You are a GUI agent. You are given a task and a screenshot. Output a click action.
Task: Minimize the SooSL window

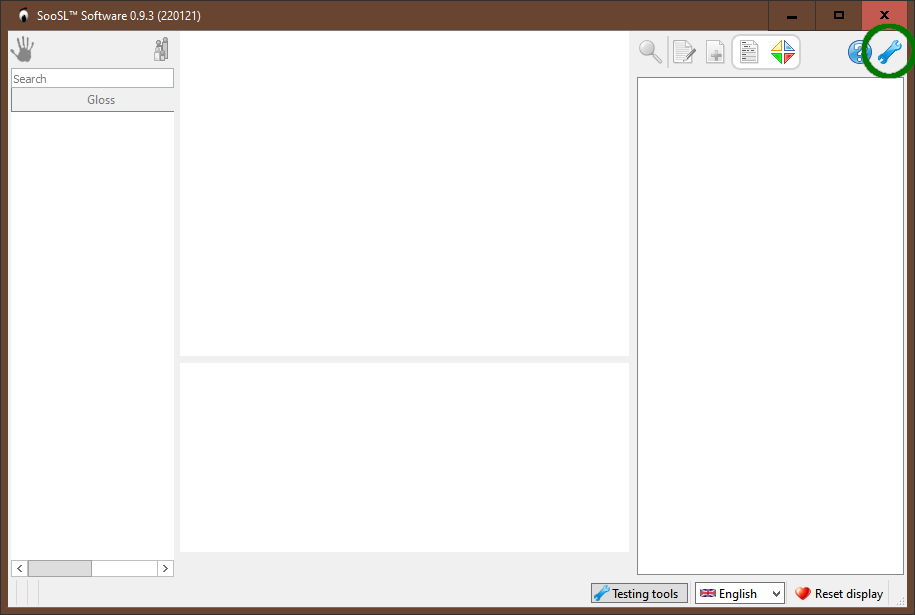(791, 16)
